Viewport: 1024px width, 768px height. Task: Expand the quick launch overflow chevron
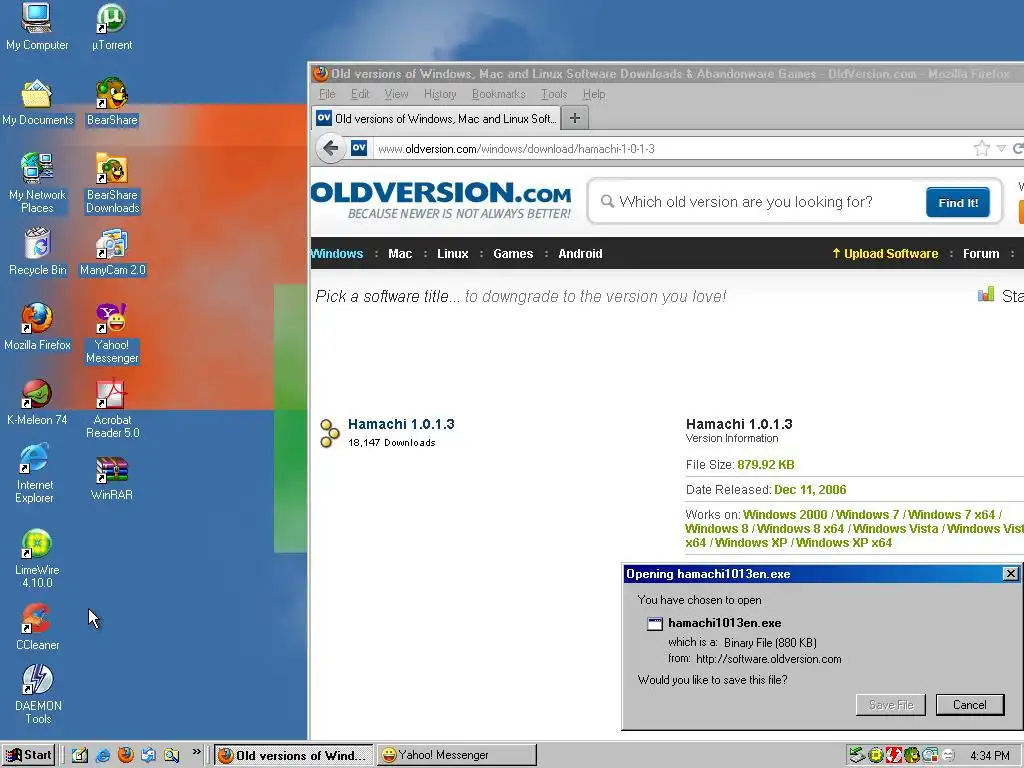tap(196, 753)
